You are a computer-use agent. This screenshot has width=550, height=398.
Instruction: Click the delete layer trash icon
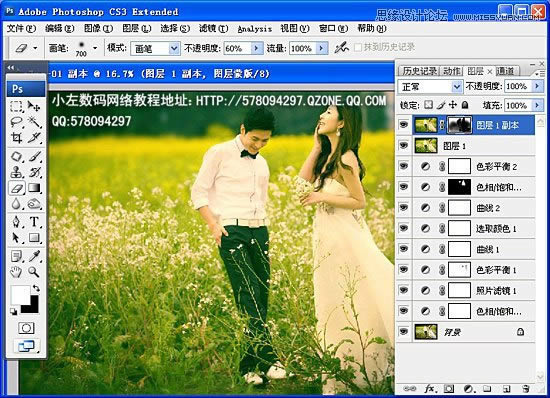(525, 389)
